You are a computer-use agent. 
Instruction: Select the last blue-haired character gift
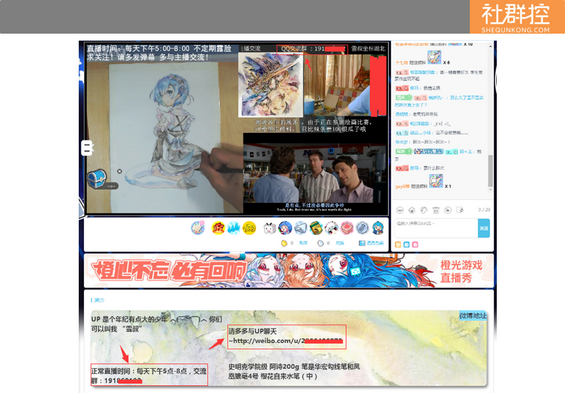click(378, 228)
